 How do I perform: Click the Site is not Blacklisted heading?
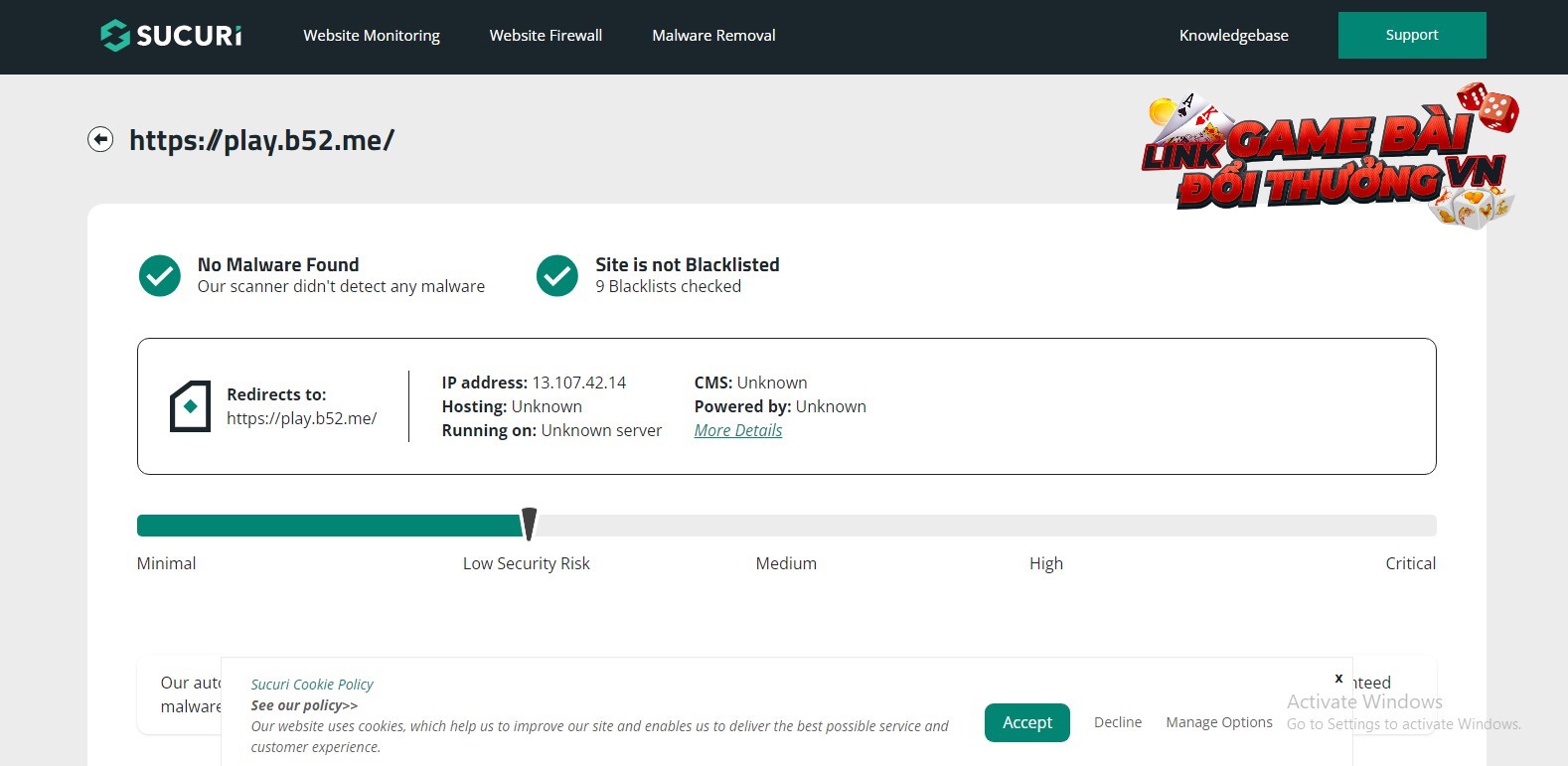(688, 264)
